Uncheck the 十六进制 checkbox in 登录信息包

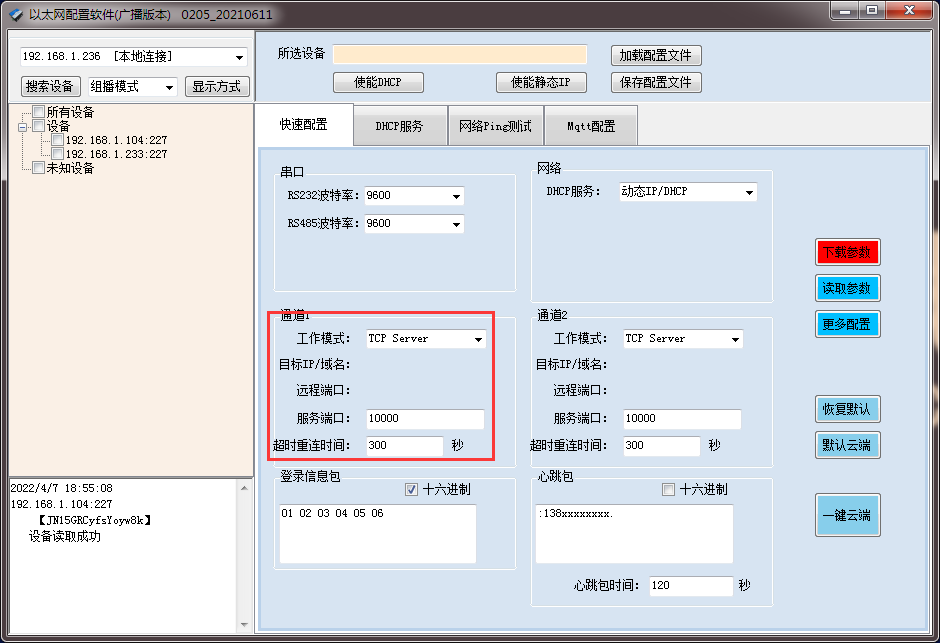click(x=412, y=488)
